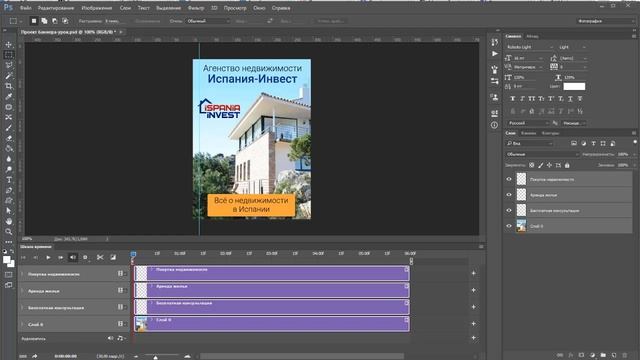Click the timeline zoom slider handle
This screenshot has width=640, height=360.
[155, 357]
